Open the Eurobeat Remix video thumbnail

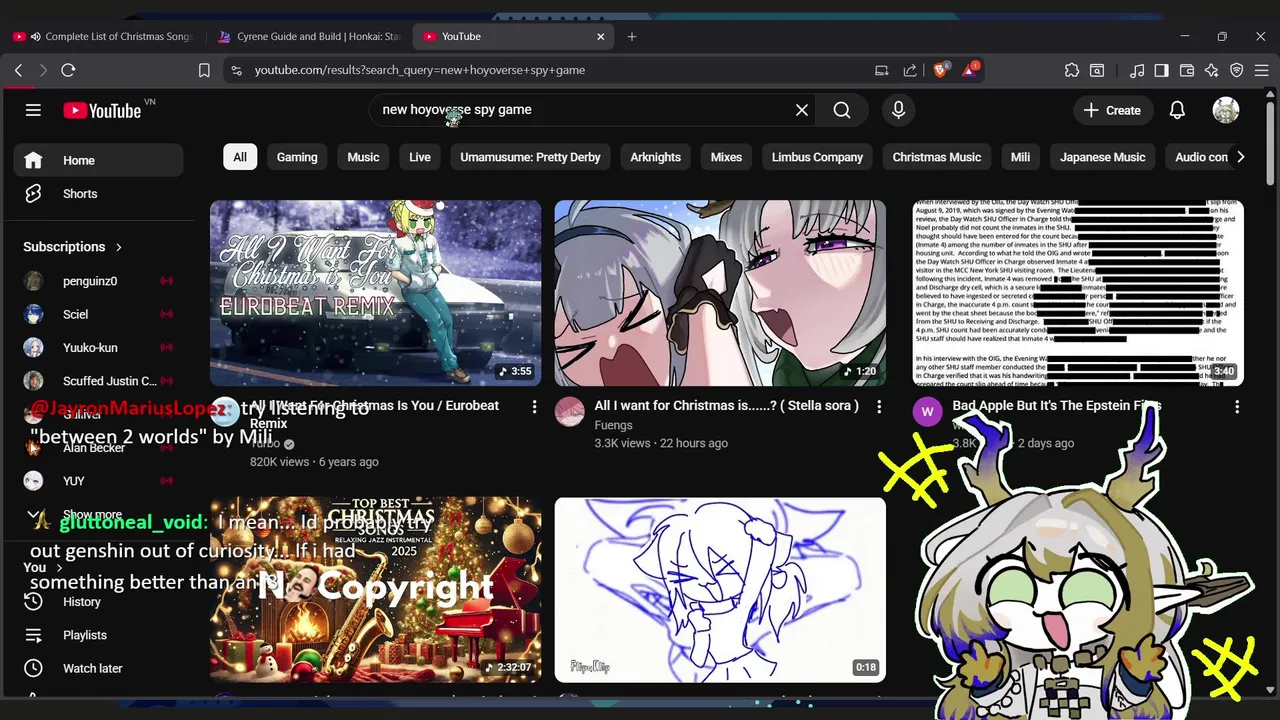pos(375,293)
